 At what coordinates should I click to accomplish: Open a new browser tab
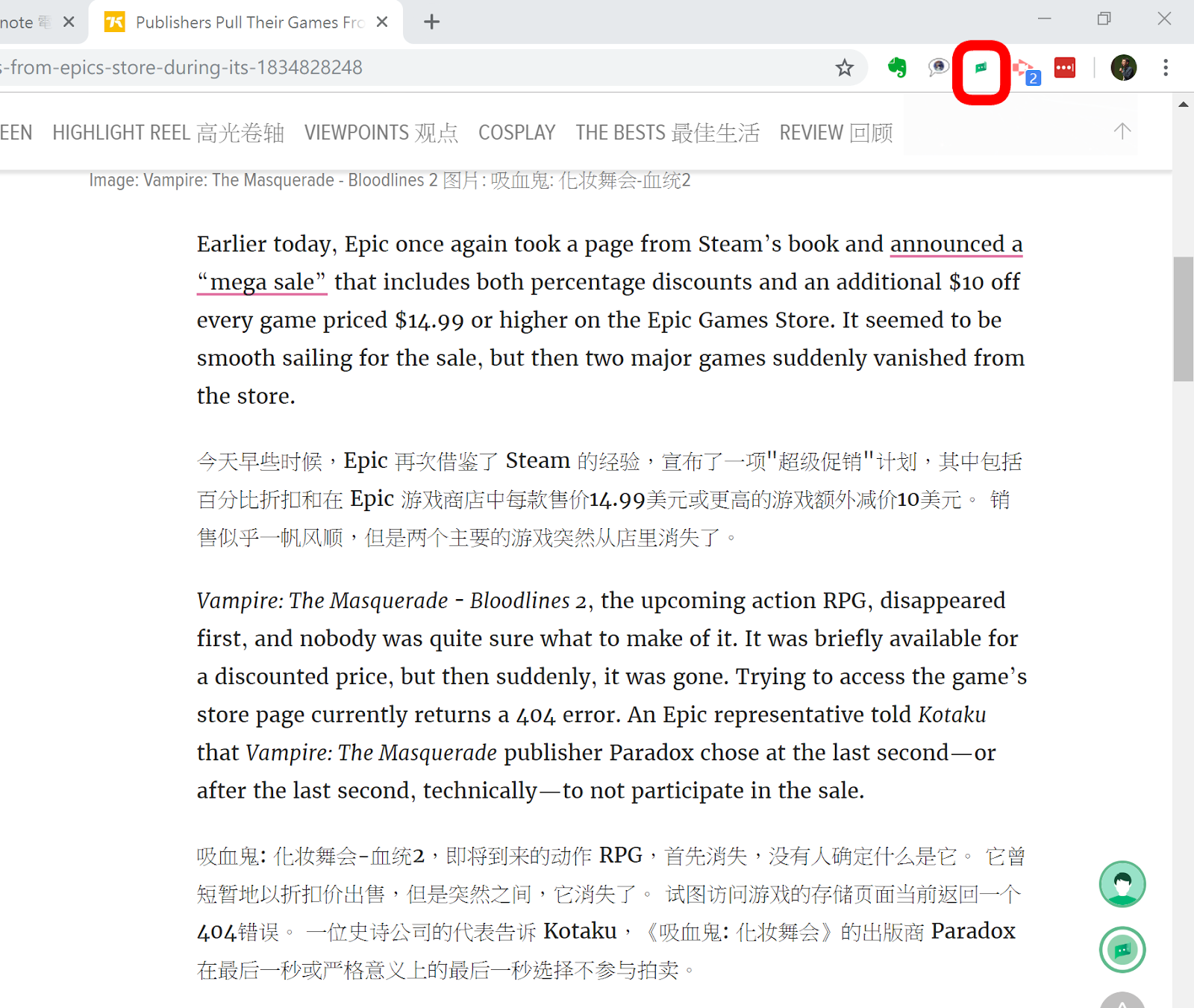(431, 22)
